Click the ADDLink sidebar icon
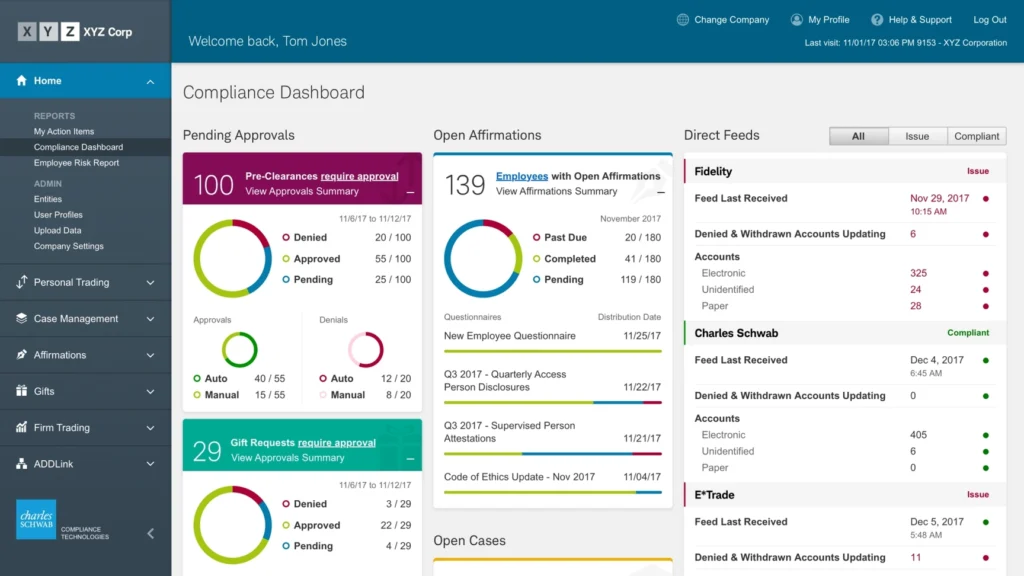This screenshot has height=576, width=1024. pyautogui.click(x=22, y=463)
